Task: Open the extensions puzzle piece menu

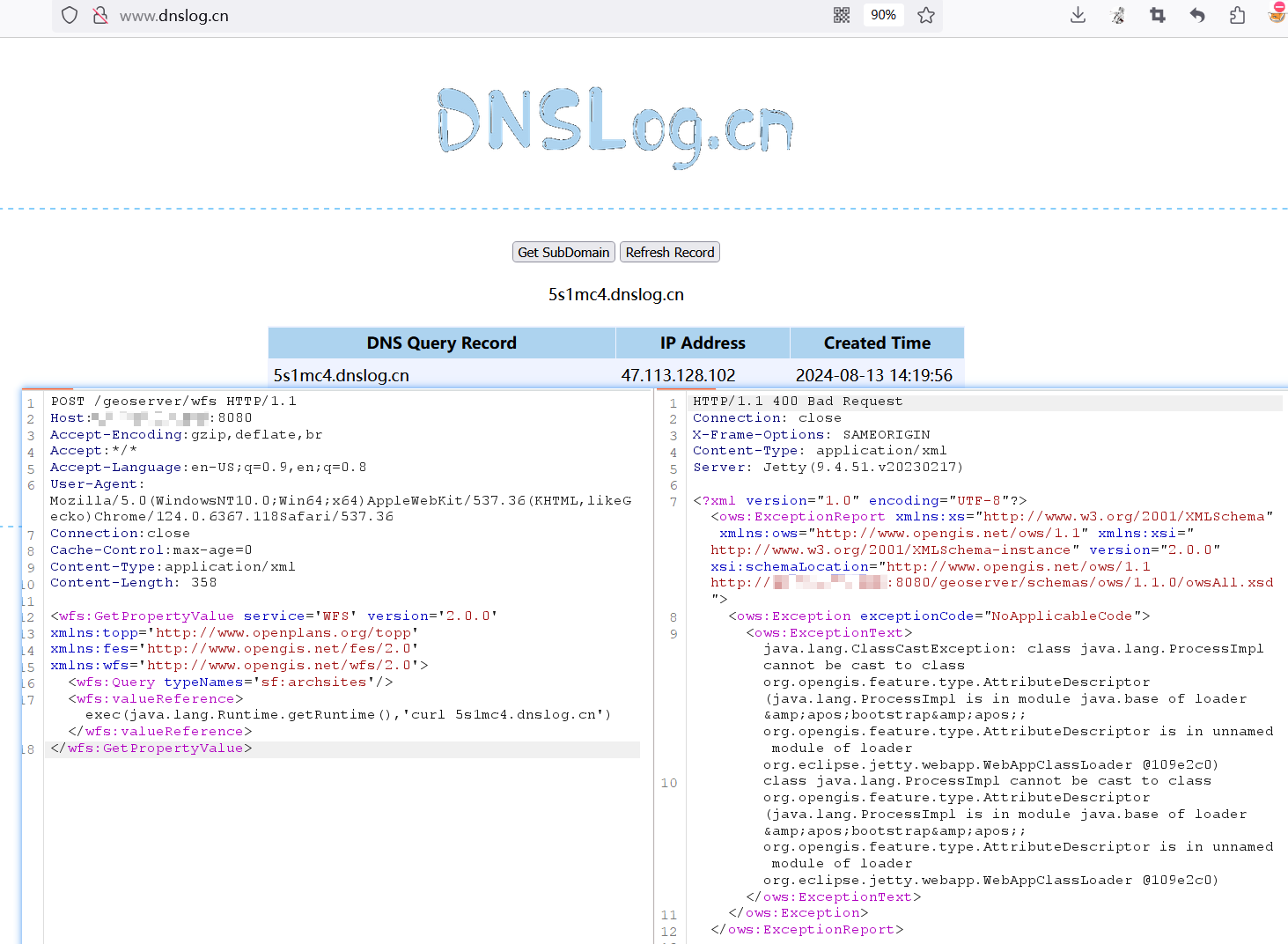Action: pyautogui.click(x=1237, y=15)
